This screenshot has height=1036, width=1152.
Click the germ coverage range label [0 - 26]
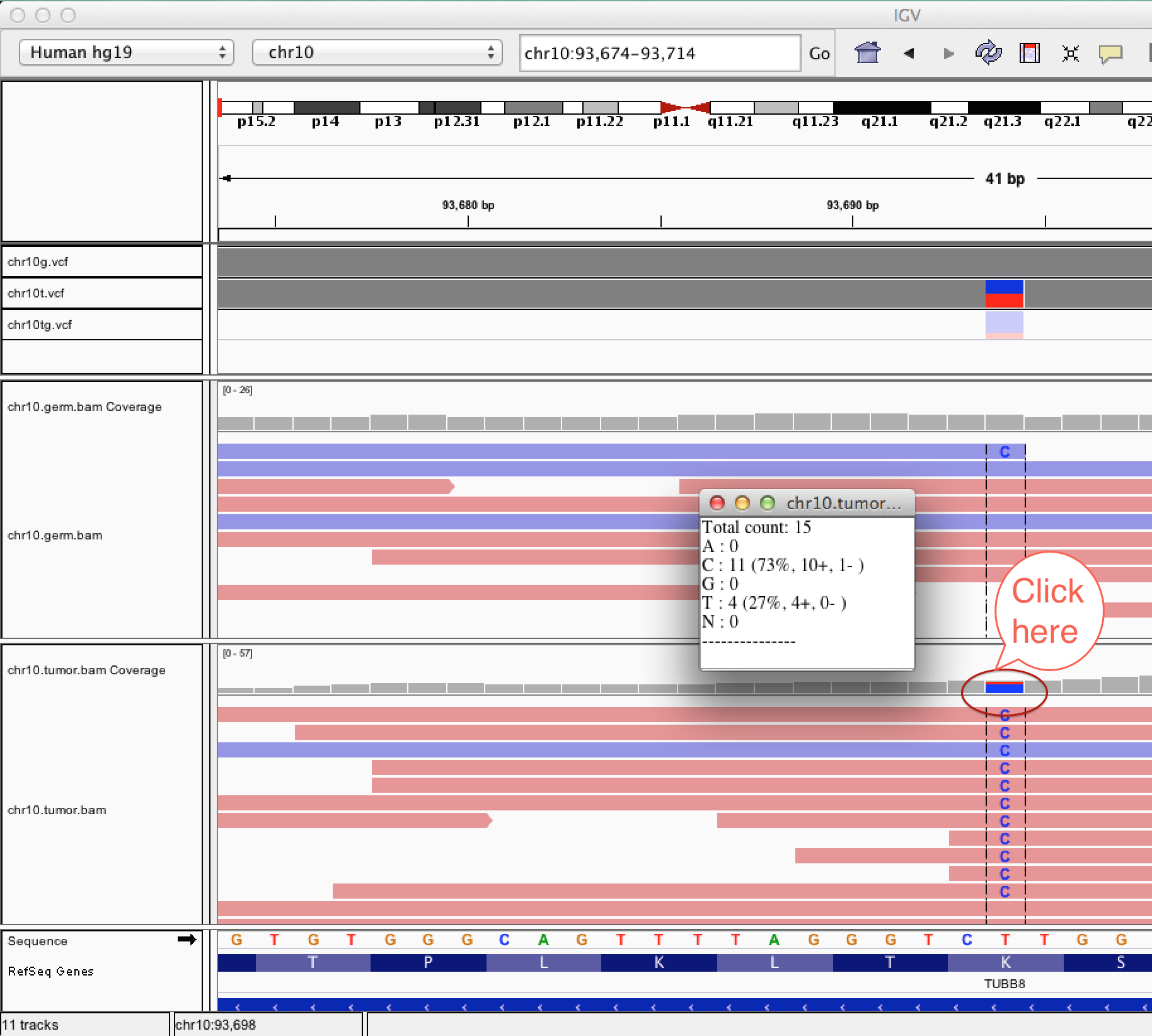coord(238,390)
